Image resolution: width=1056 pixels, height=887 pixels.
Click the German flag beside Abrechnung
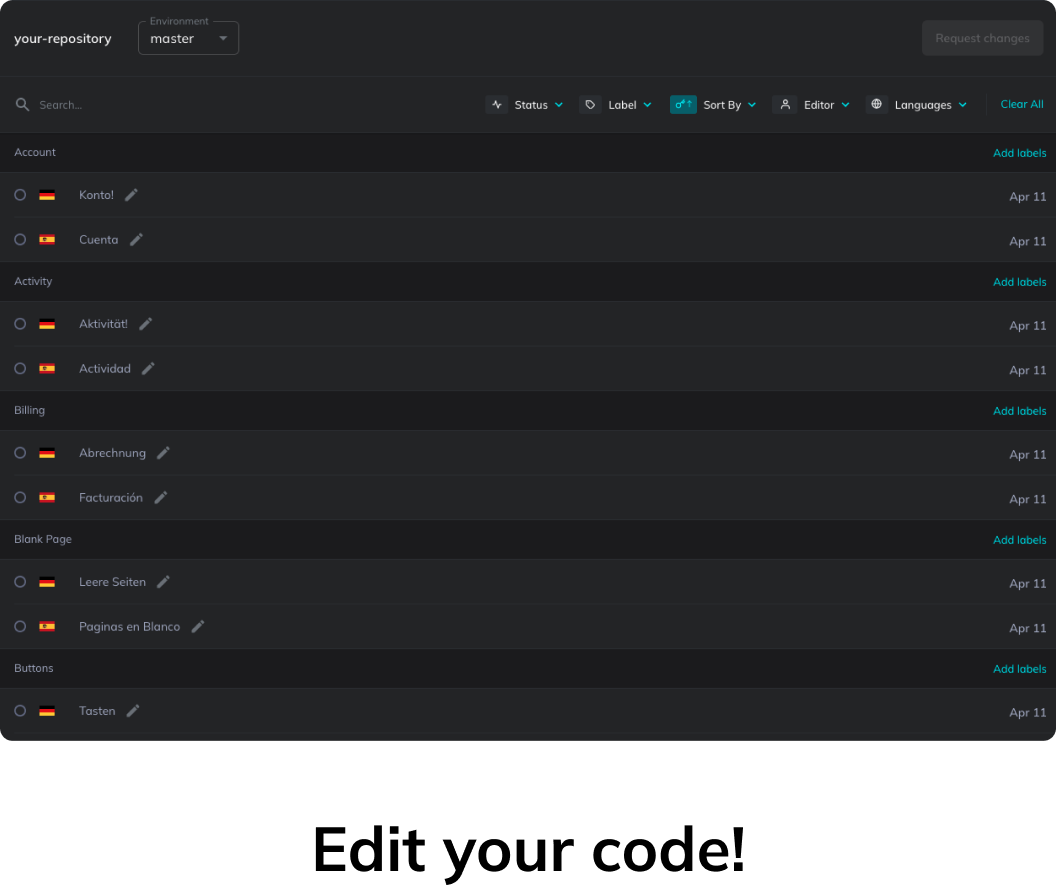point(47,453)
